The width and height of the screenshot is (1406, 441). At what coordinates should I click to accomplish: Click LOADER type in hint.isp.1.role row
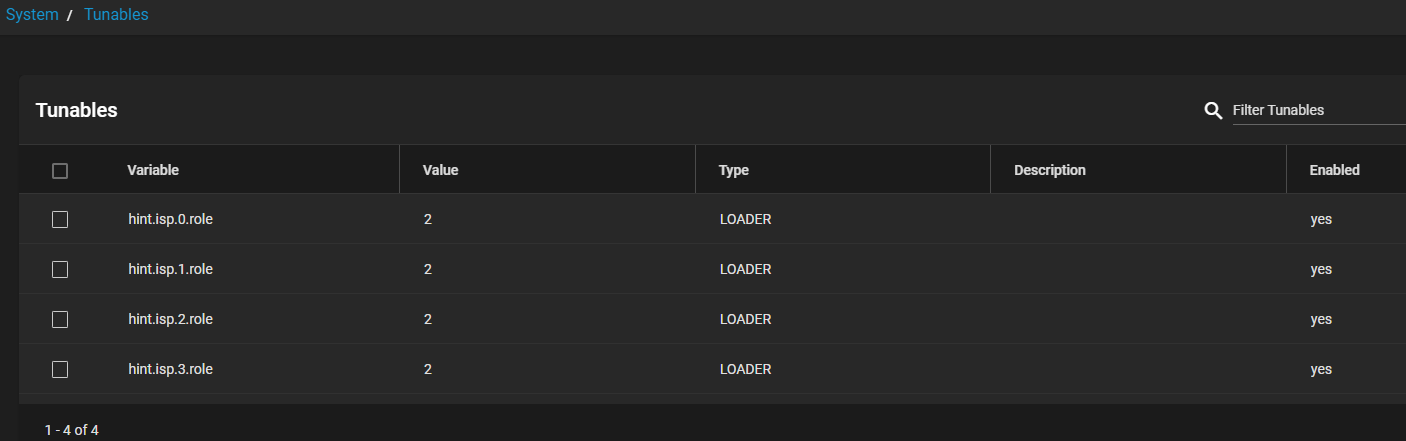746,269
